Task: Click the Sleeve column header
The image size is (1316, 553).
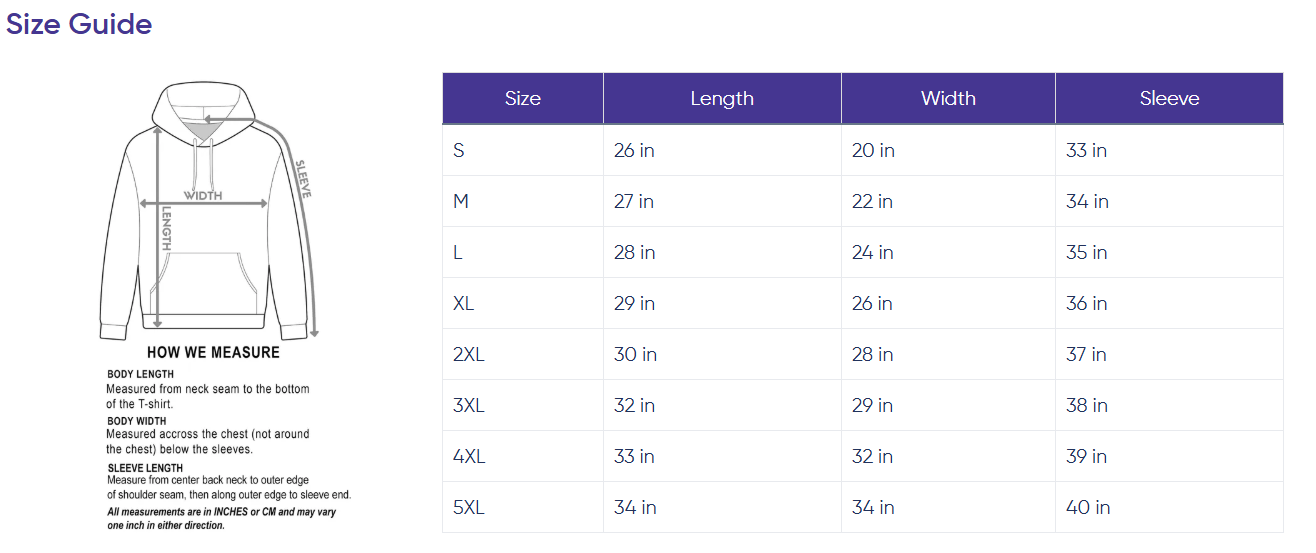Action: click(1168, 98)
